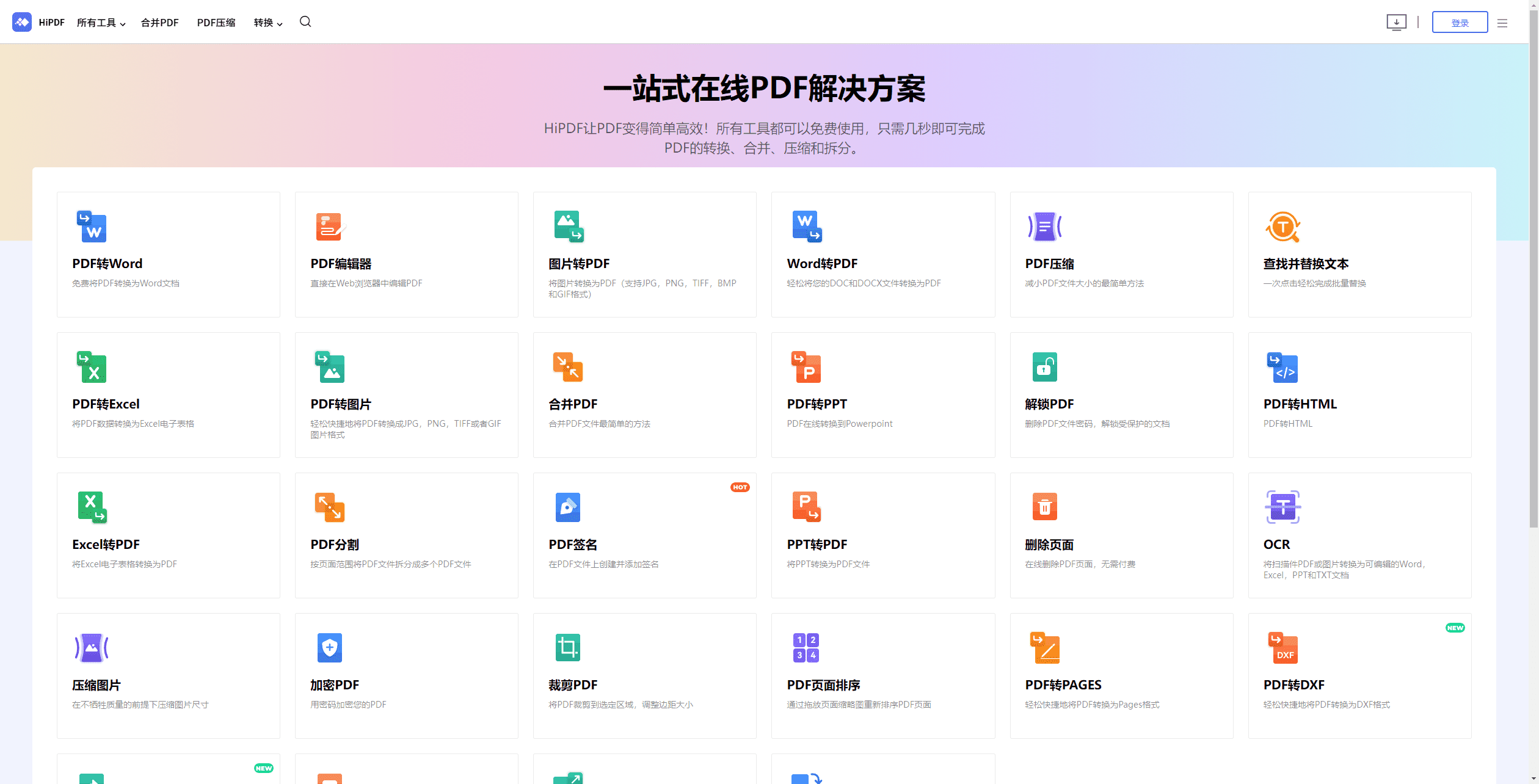This screenshot has width=1539, height=784.
Task: Click the PPT转PDF tool icon
Action: (807, 507)
